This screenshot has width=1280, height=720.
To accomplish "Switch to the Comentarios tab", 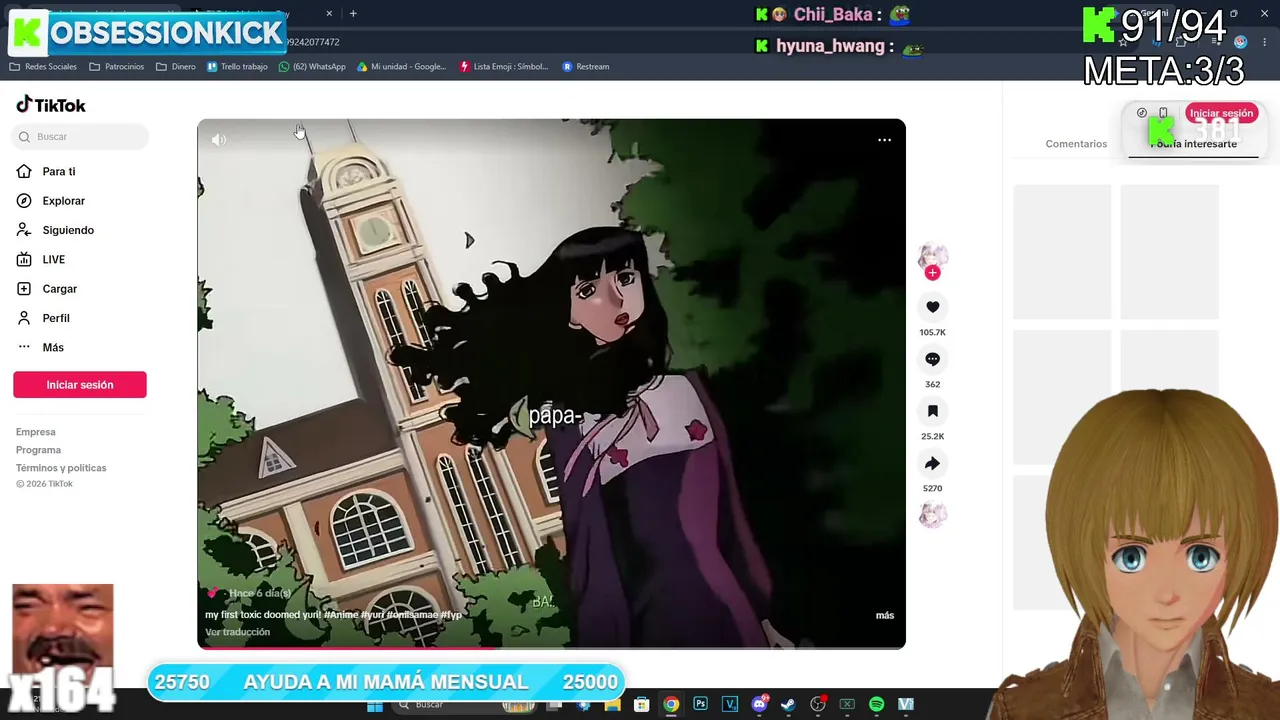I will coord(1076,144).
